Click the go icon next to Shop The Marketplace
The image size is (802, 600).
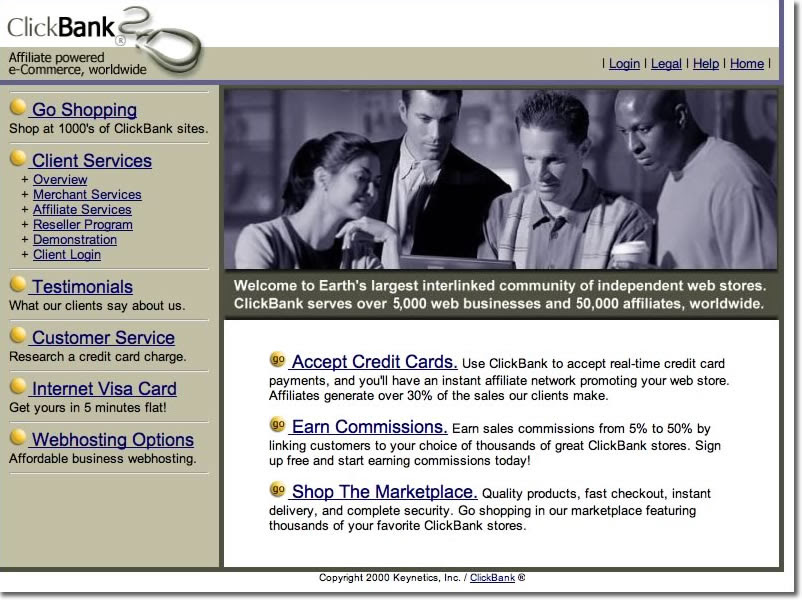coord(278,490)
